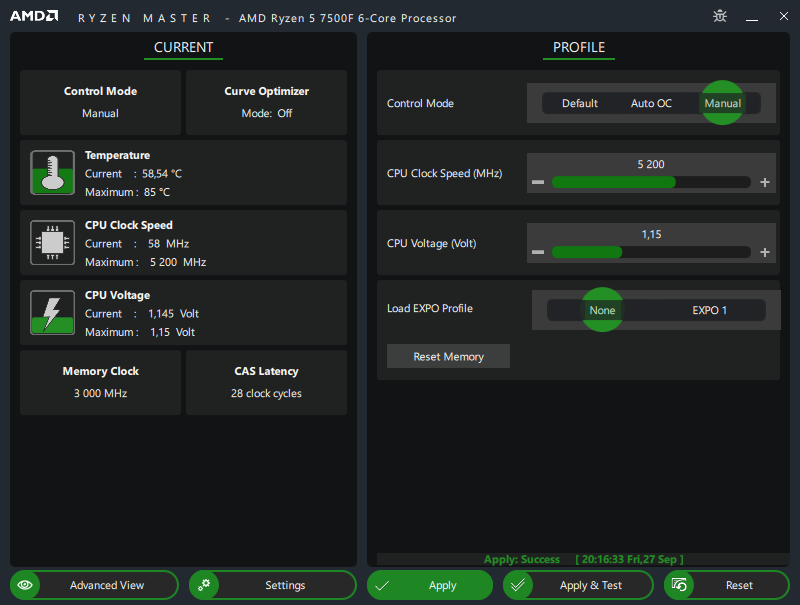Apply the current profile

click(430, 585)
